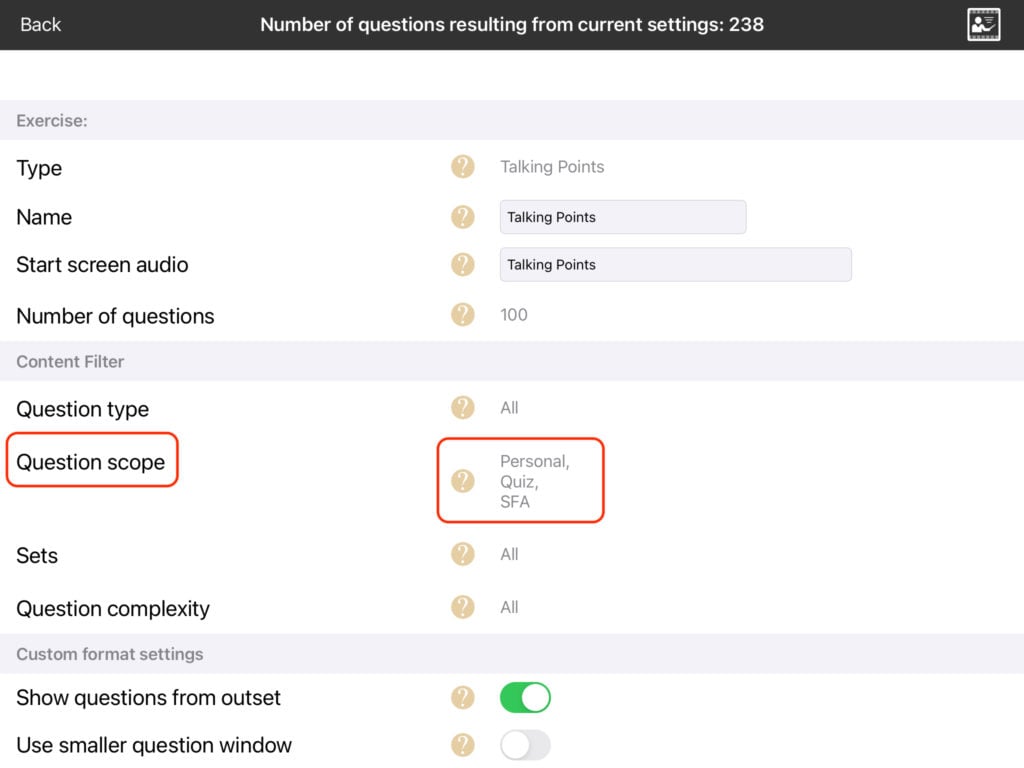Open help icon for Number of questions
The width and height of the screenshot is (1024, 768).
point(462,315)
